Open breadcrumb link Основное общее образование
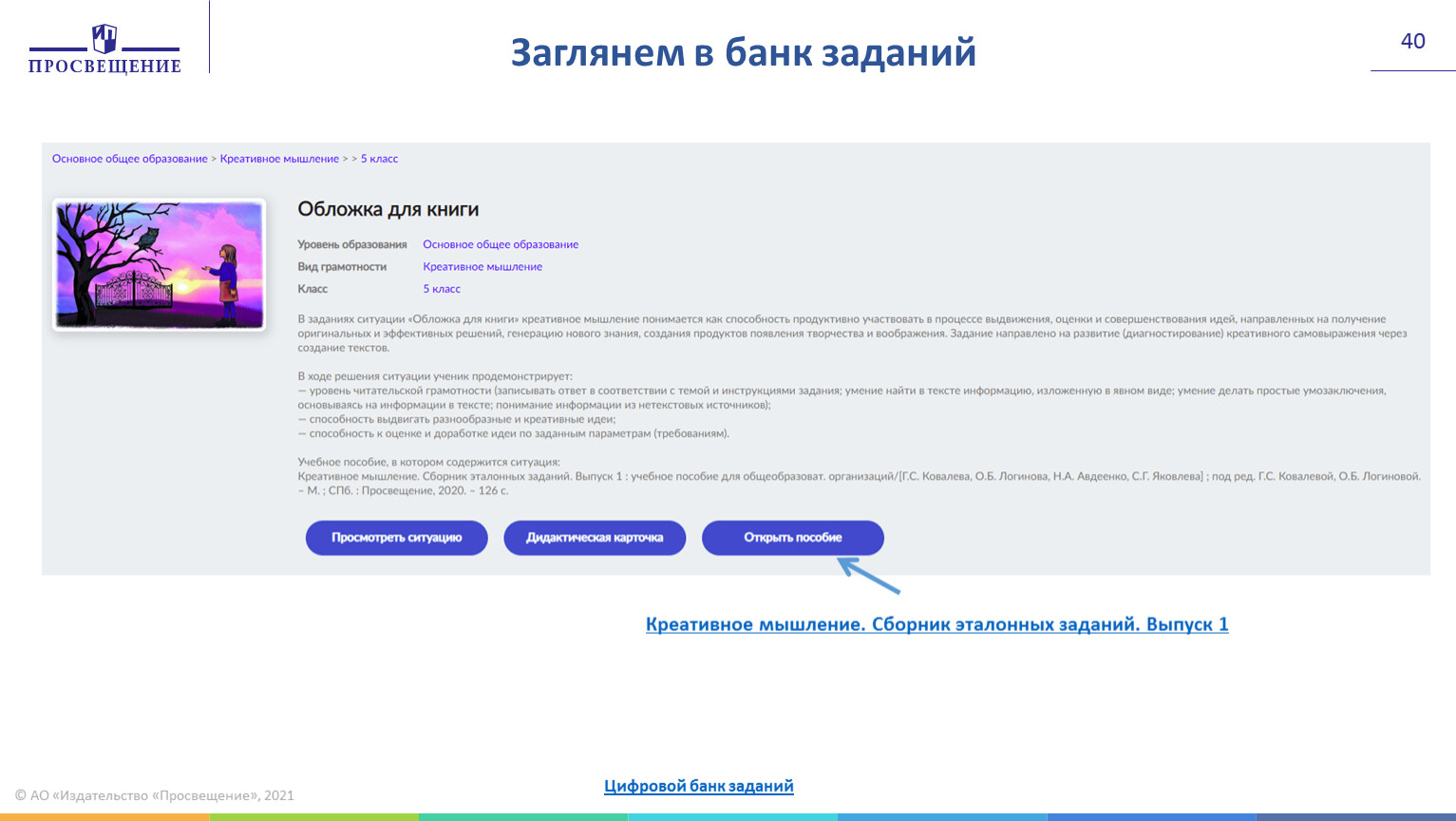The image size is (1456, 821). coord(129,159)
